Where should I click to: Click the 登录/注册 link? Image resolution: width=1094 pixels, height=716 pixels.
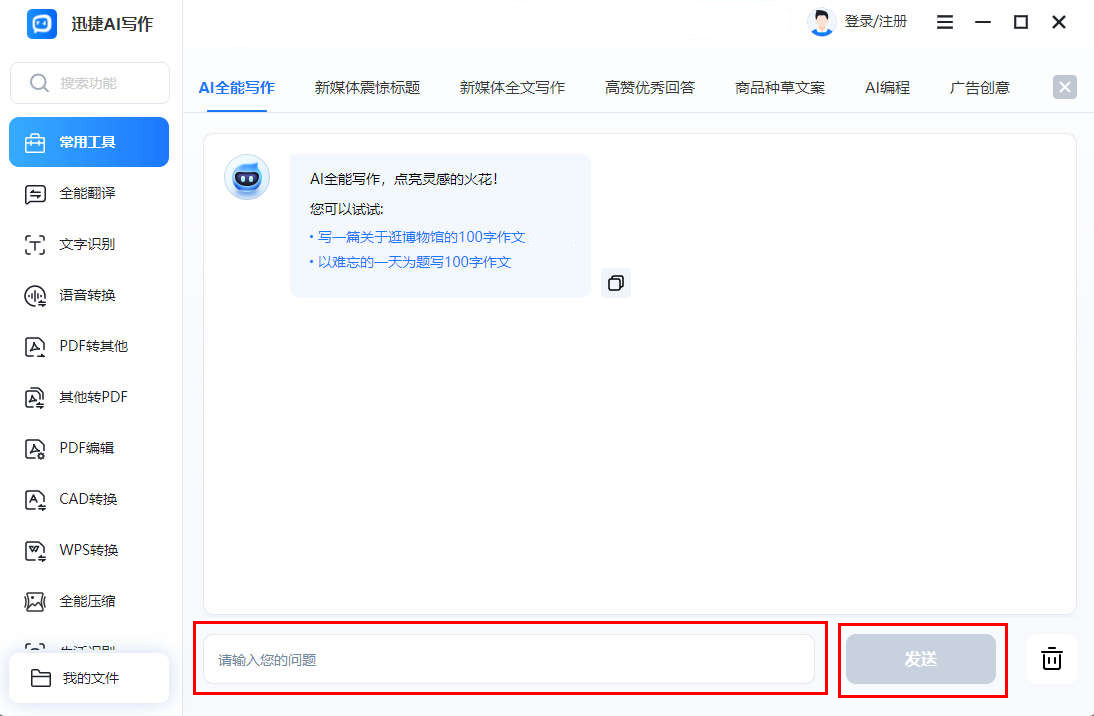click(x=876, y=22)
